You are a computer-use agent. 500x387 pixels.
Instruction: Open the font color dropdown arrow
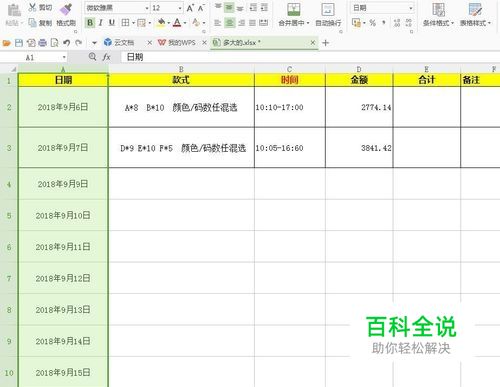coord(185,23)
